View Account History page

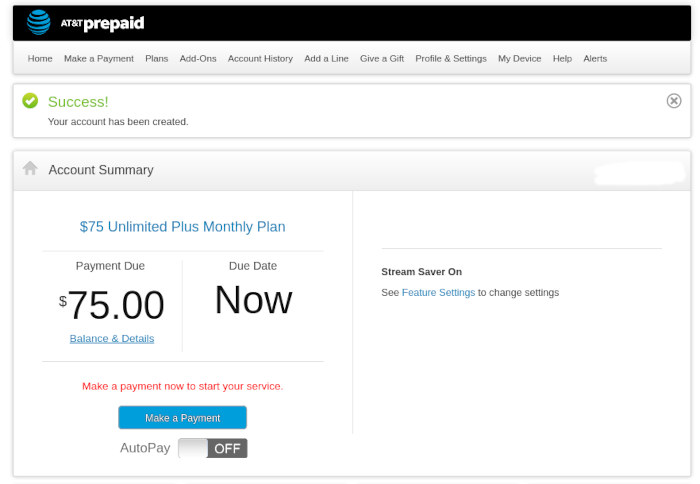click(x=260, y=59)
